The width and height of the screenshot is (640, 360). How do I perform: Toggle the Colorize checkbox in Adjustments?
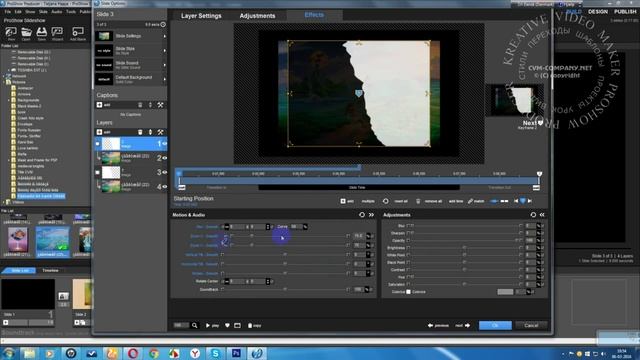point(409,292)
